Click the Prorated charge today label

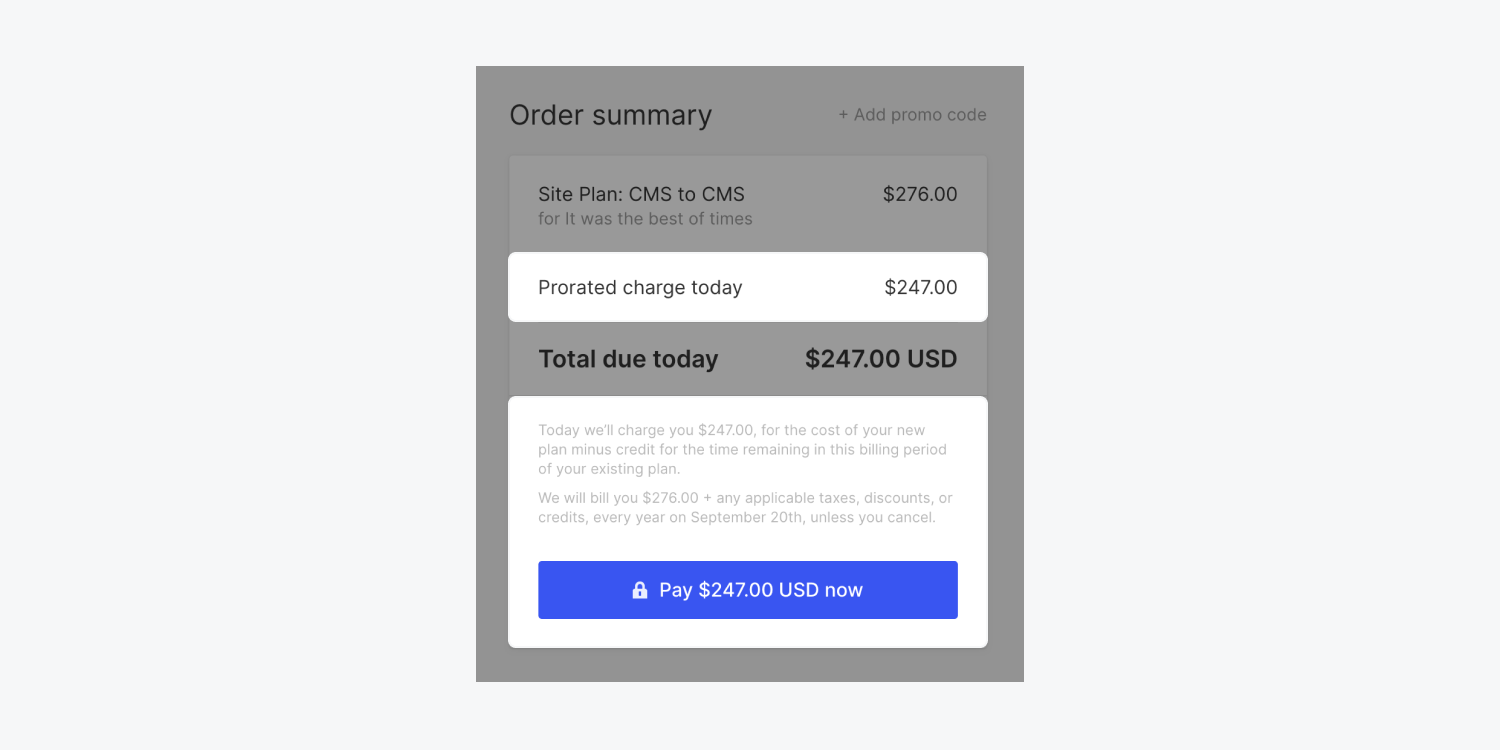click(640, 288)
